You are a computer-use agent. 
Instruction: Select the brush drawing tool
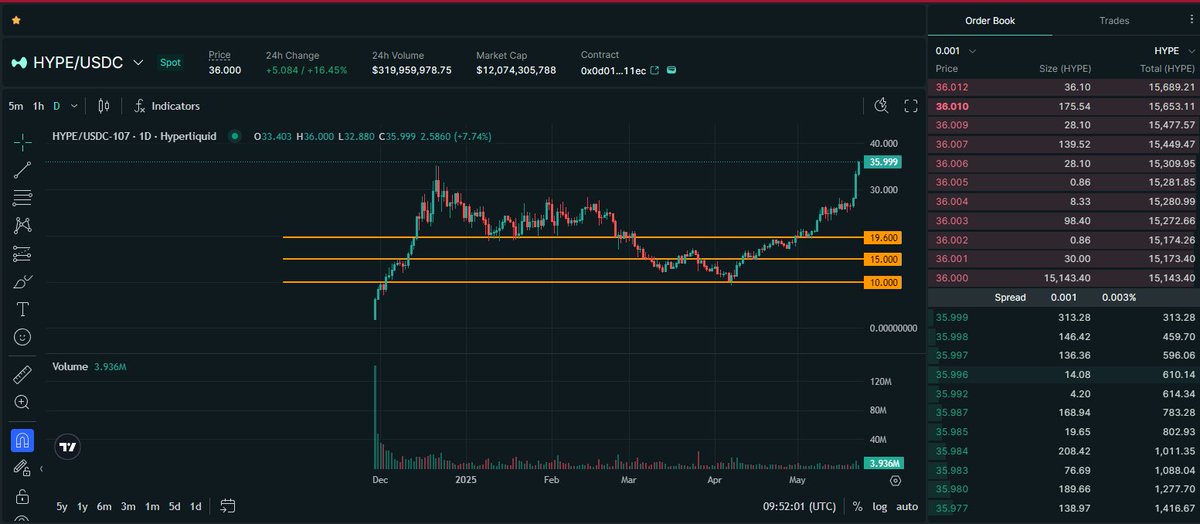click(22, 282)
